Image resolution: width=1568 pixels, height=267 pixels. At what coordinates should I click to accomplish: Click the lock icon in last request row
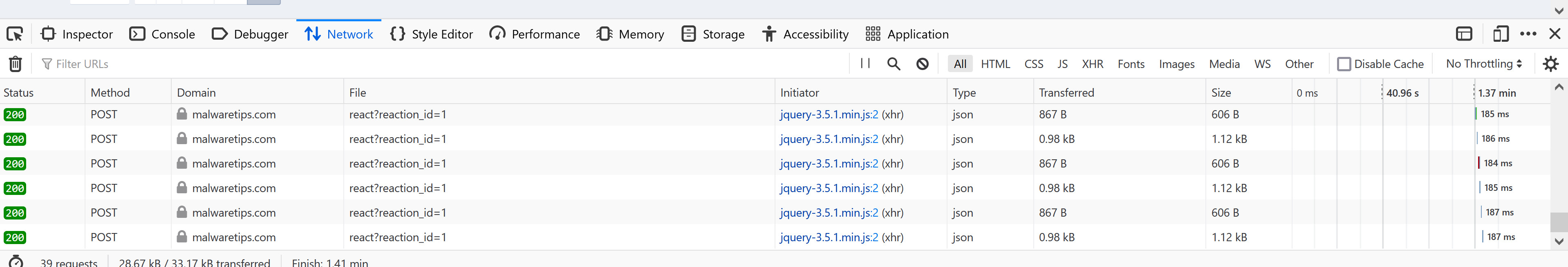(x=181, y=237)
